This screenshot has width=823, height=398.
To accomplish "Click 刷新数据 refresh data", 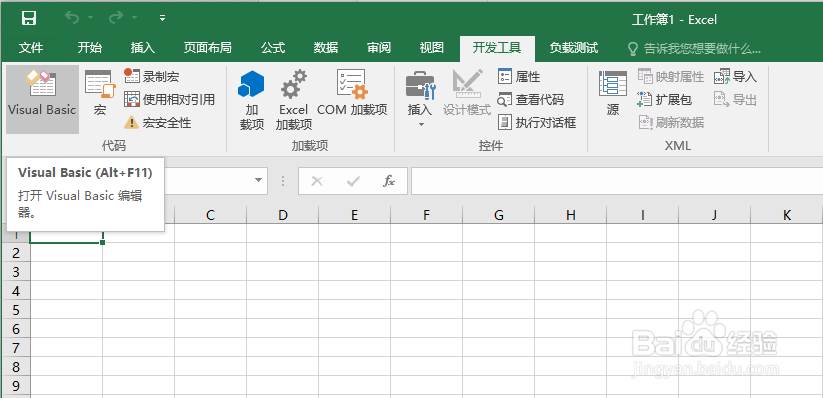I will tap(670, 122).
